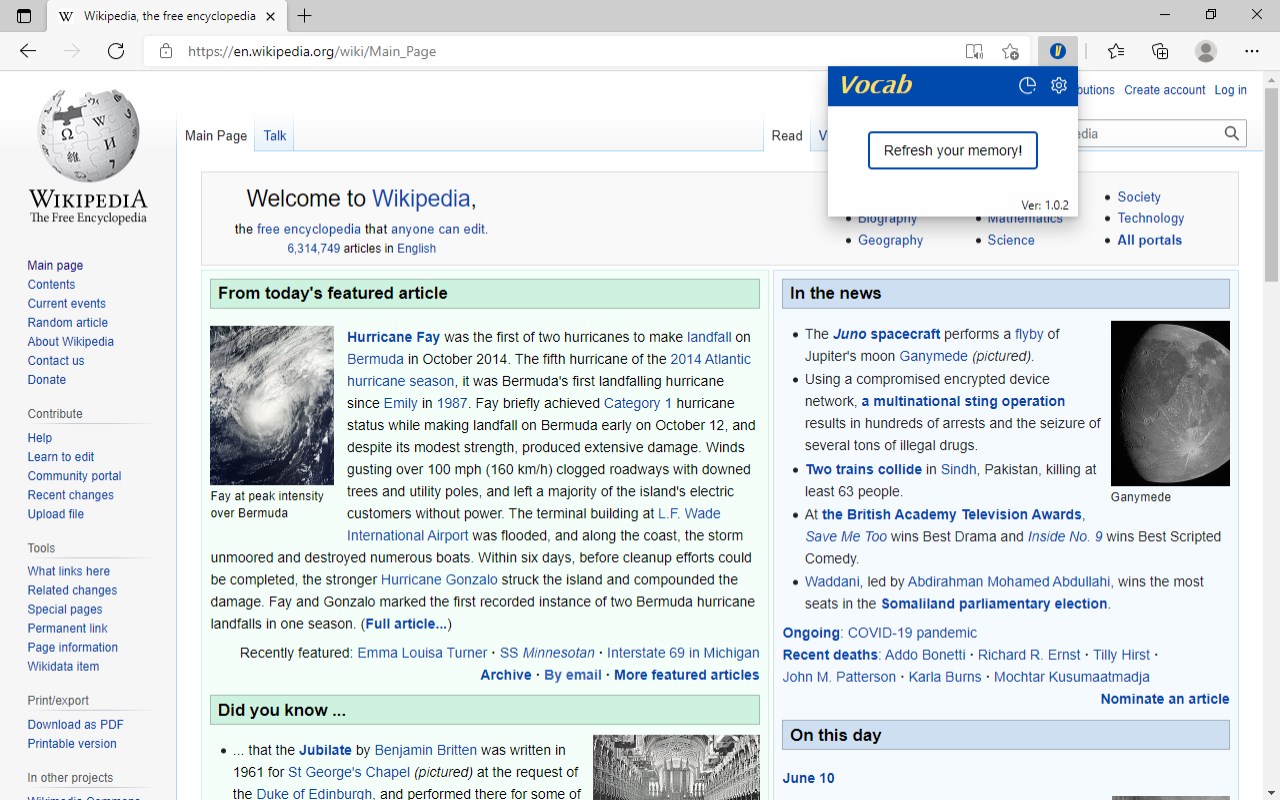Open the Create account link
The width and height of the screenshot is (1280, 800).
click(1165, 90)
